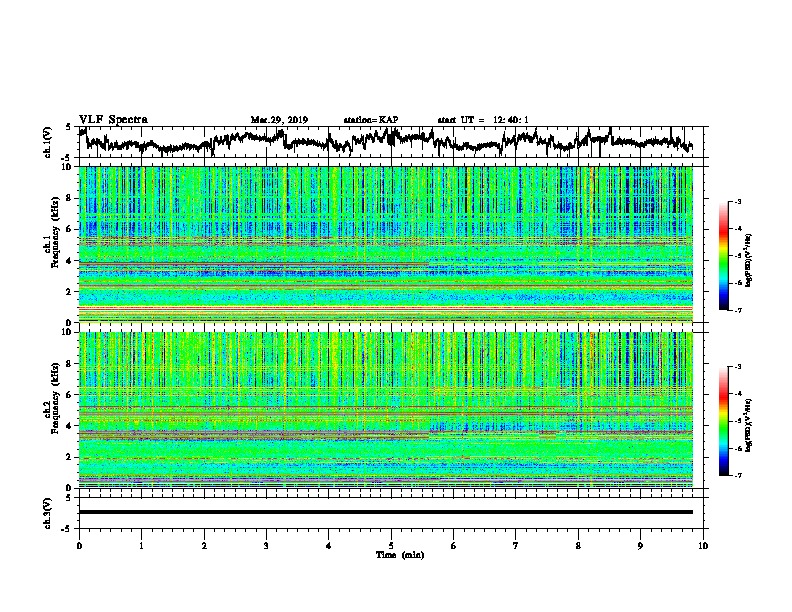
Task: Click the "ch.1(V)" waveform axis label
Action: [48, 142]
